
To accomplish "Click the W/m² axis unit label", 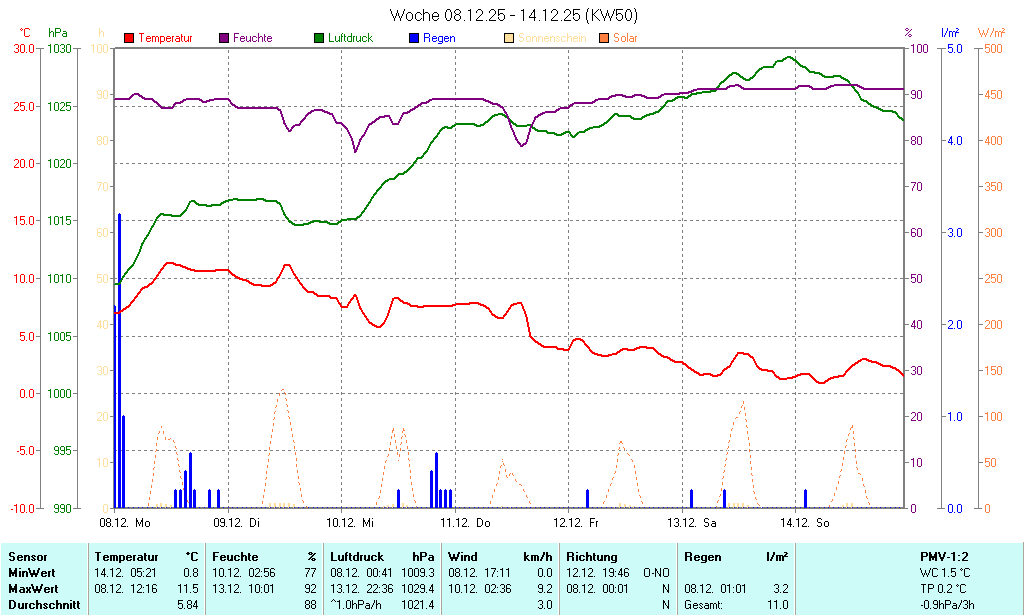I will pyautogui.click(x=991, y=33).
